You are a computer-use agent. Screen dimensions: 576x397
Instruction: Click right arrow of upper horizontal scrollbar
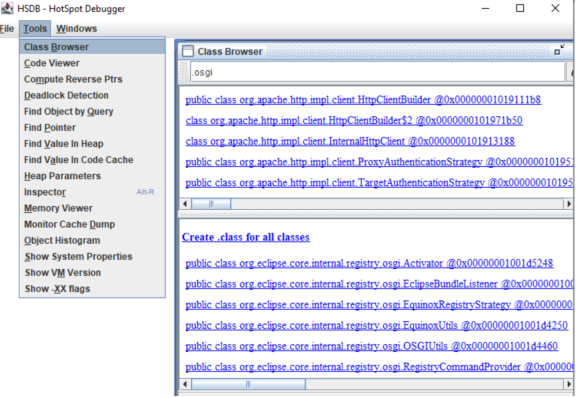tap(569, 203)
